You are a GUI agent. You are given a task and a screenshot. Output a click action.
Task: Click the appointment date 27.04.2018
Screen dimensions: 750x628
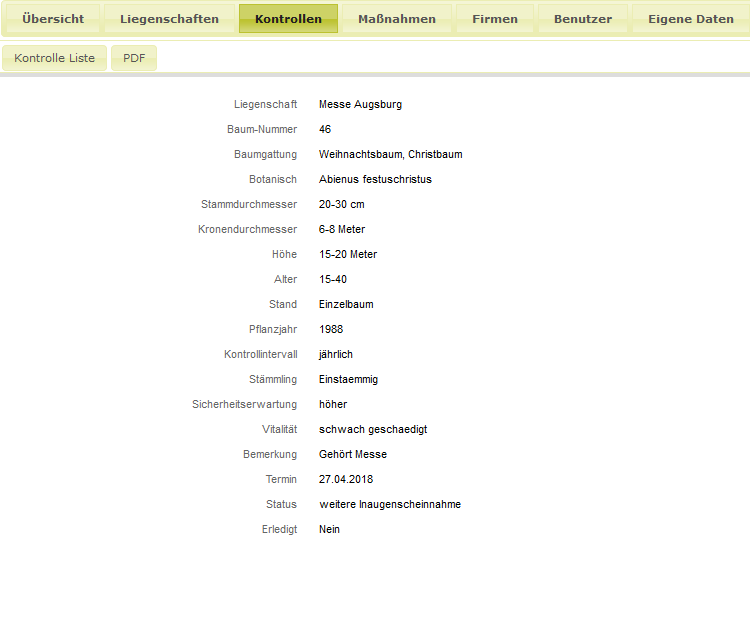(x=346, y=479)
